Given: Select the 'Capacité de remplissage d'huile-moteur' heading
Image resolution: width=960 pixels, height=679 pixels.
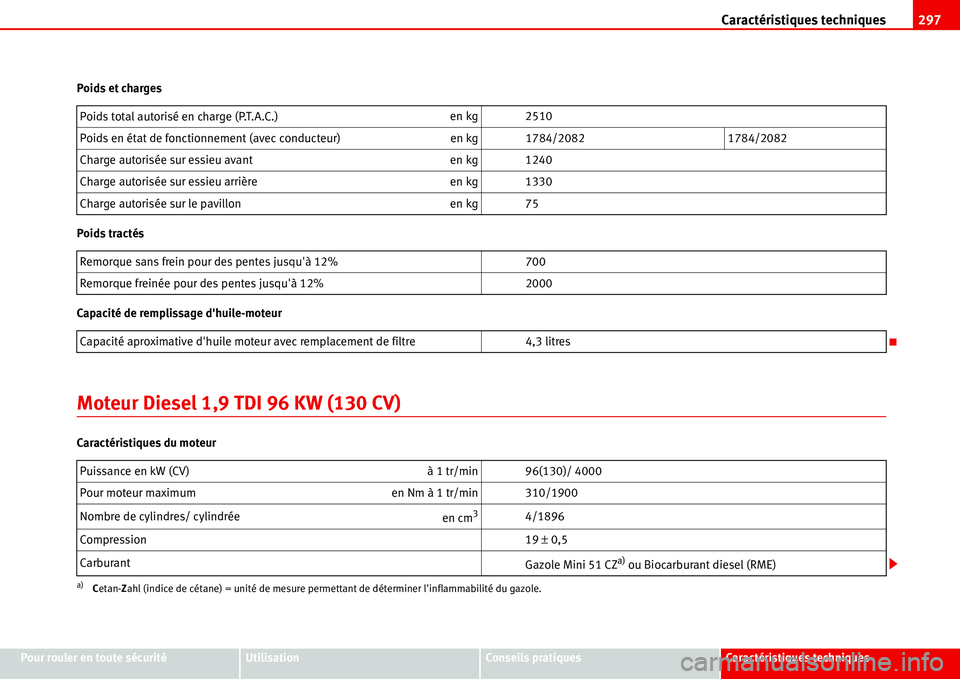Looking at the screenshot, I should coord(179,313).
